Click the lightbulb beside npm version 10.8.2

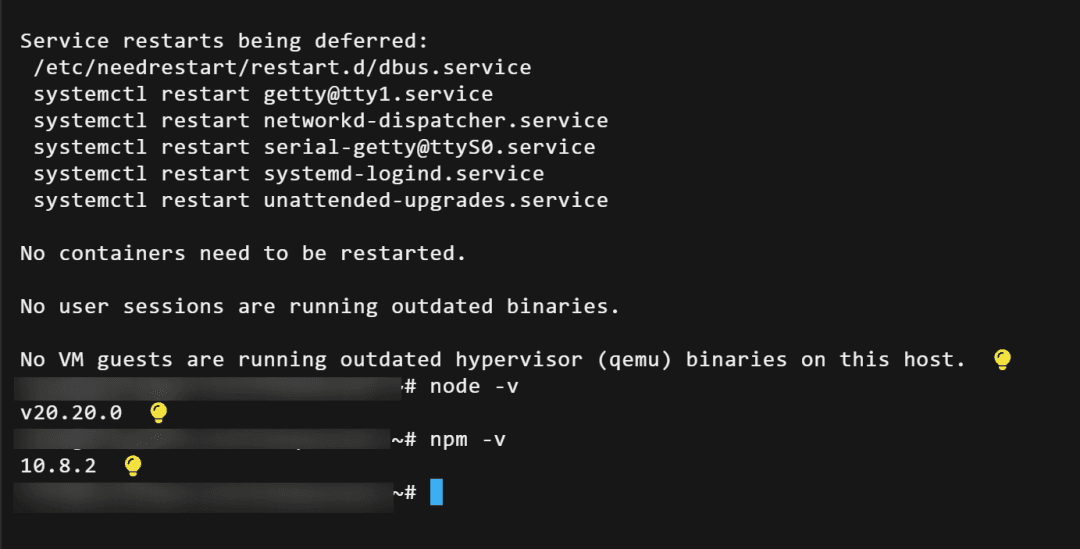coord(132,465)
